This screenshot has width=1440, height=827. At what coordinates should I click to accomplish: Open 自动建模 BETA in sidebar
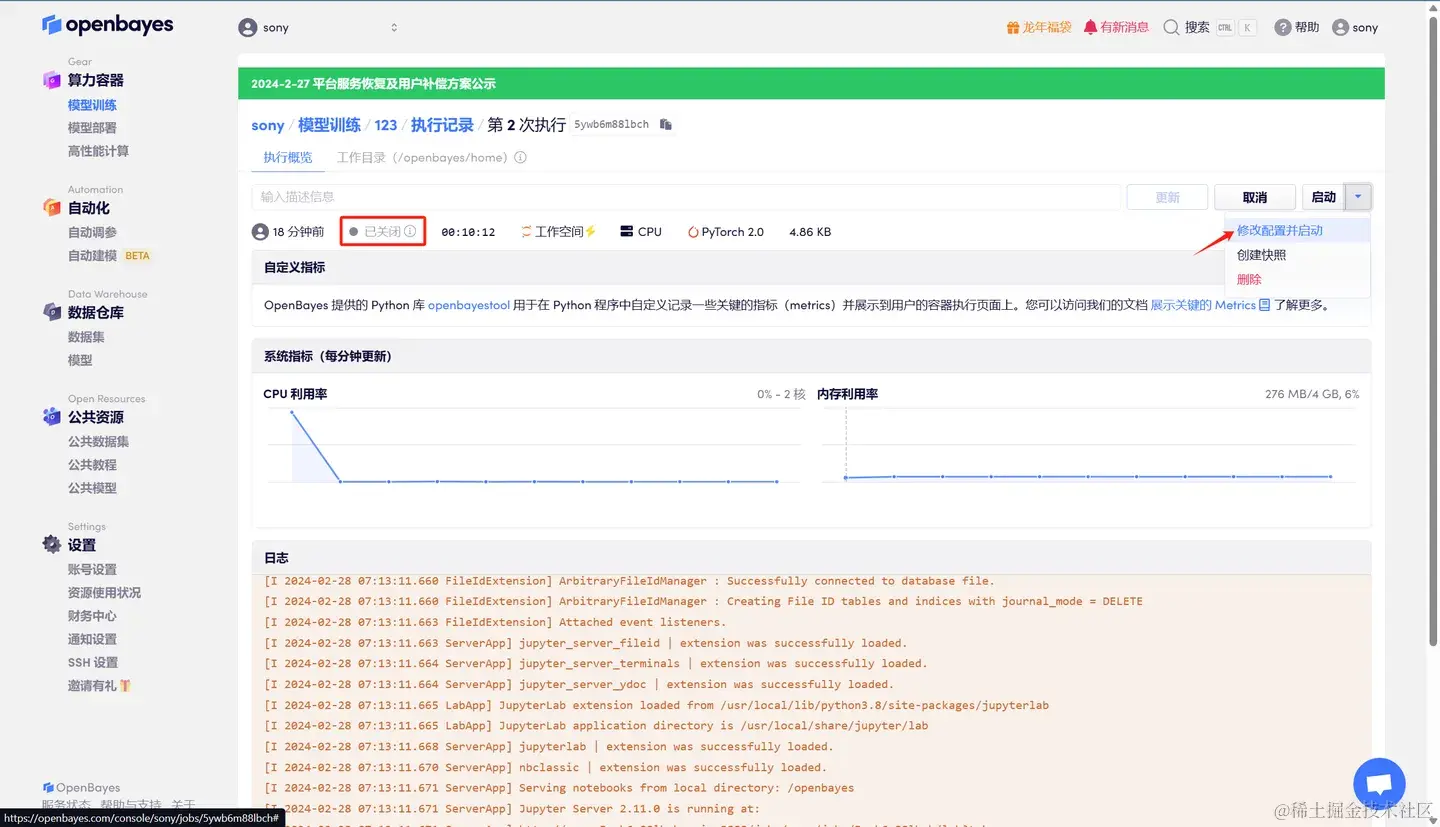pos(109,256)
